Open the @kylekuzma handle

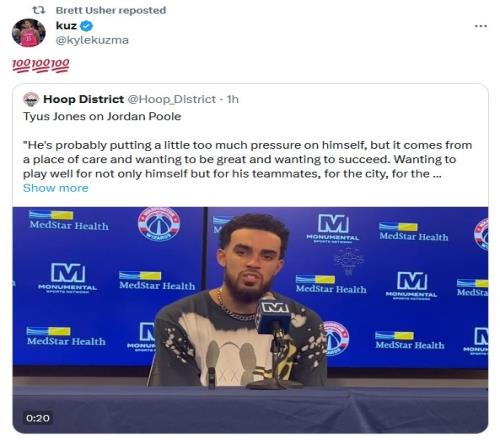[x=92, y=40]
